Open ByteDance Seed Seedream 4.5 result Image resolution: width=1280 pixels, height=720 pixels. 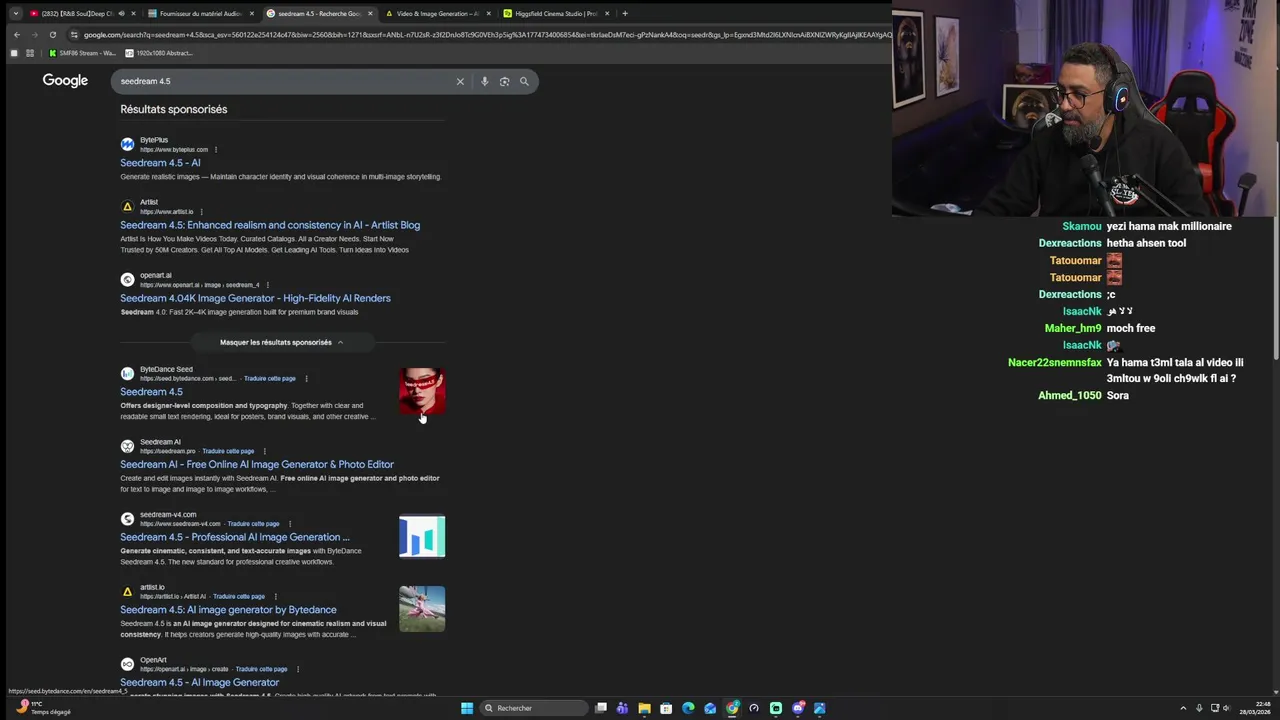151,392
